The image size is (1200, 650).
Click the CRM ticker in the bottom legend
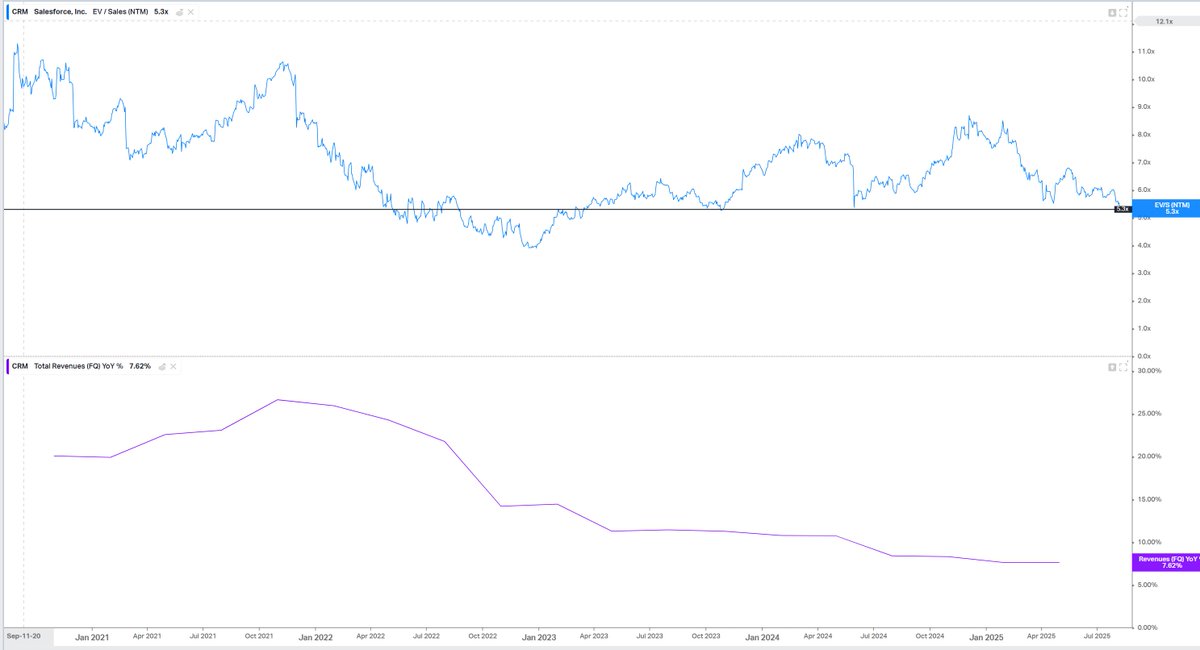coord(20,367)
